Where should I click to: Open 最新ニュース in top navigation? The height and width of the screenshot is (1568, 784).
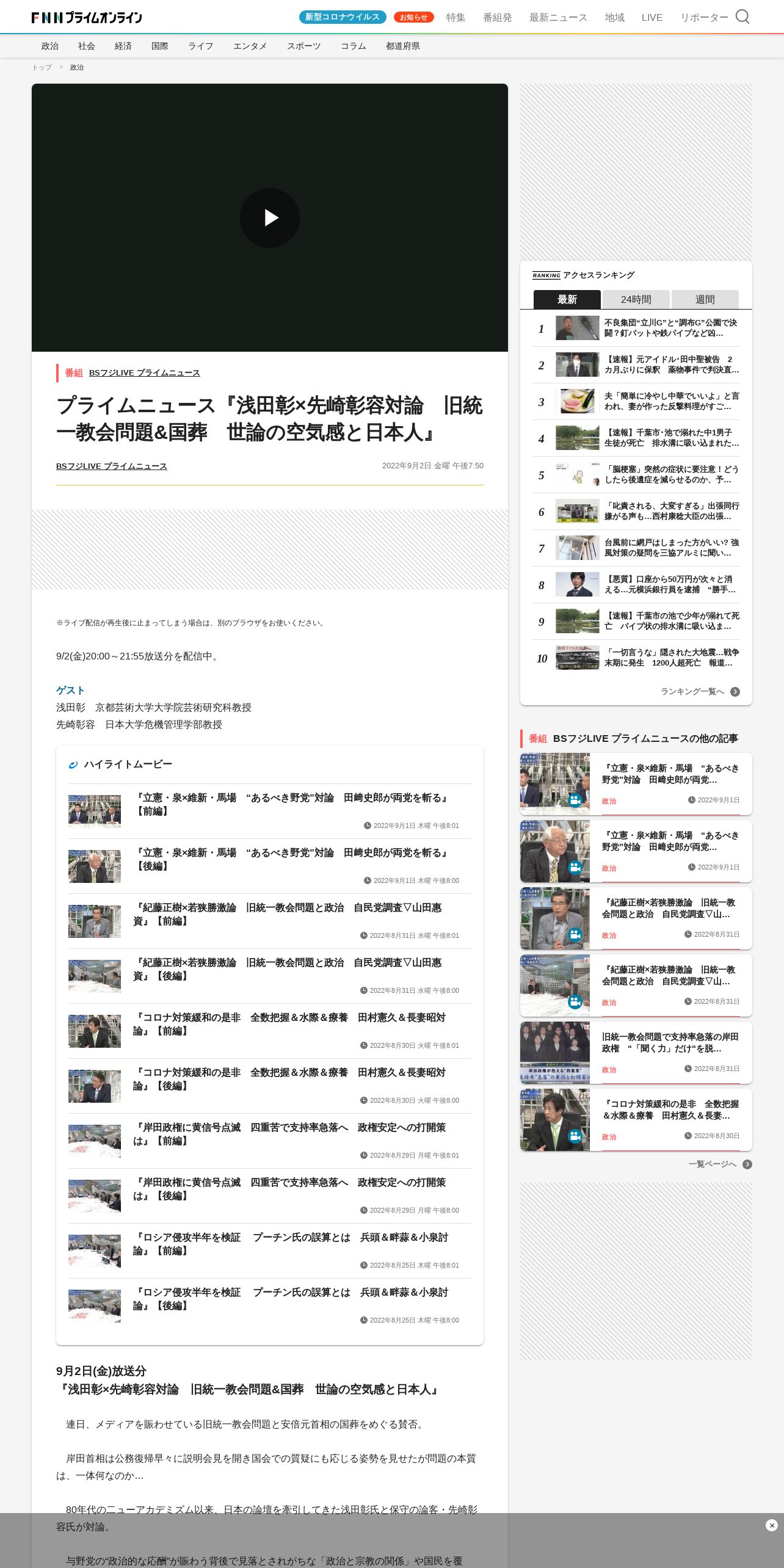pos(558,18)
